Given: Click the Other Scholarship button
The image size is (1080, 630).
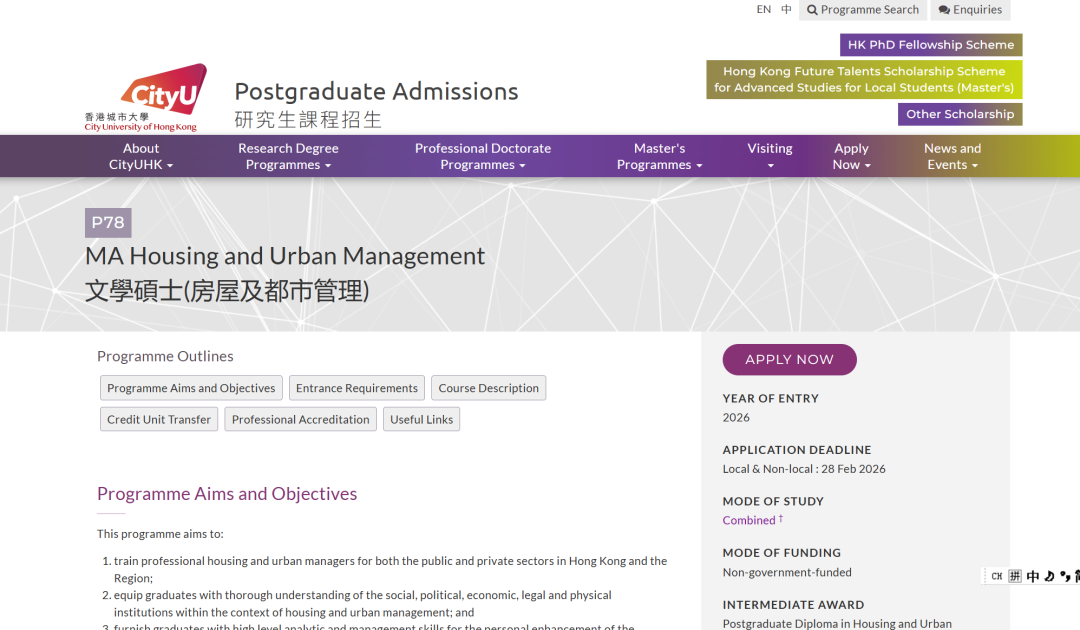Looking at the screenshot, I should click(959, 113).
